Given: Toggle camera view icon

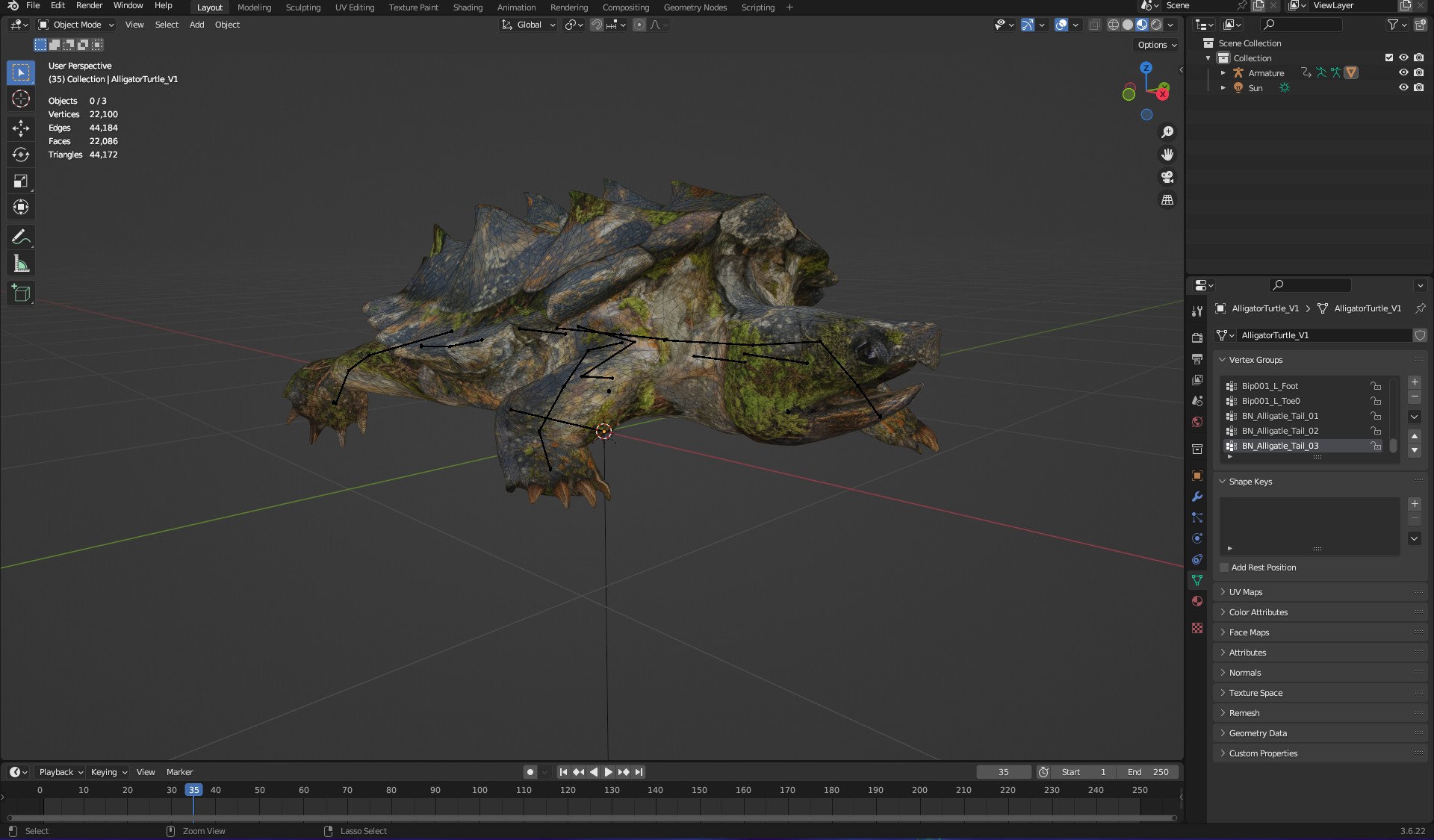Looking at the screenshot, I should [1167, 177].
